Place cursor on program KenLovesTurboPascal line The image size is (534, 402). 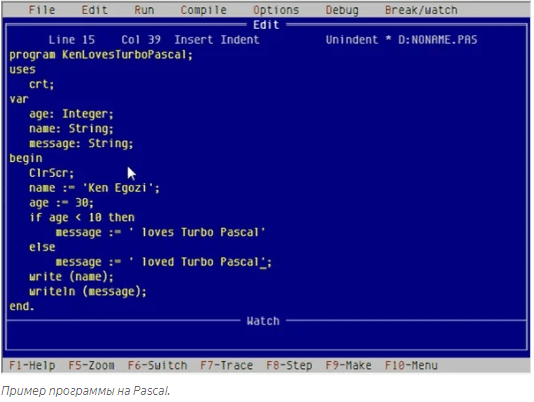coord(101,55)
